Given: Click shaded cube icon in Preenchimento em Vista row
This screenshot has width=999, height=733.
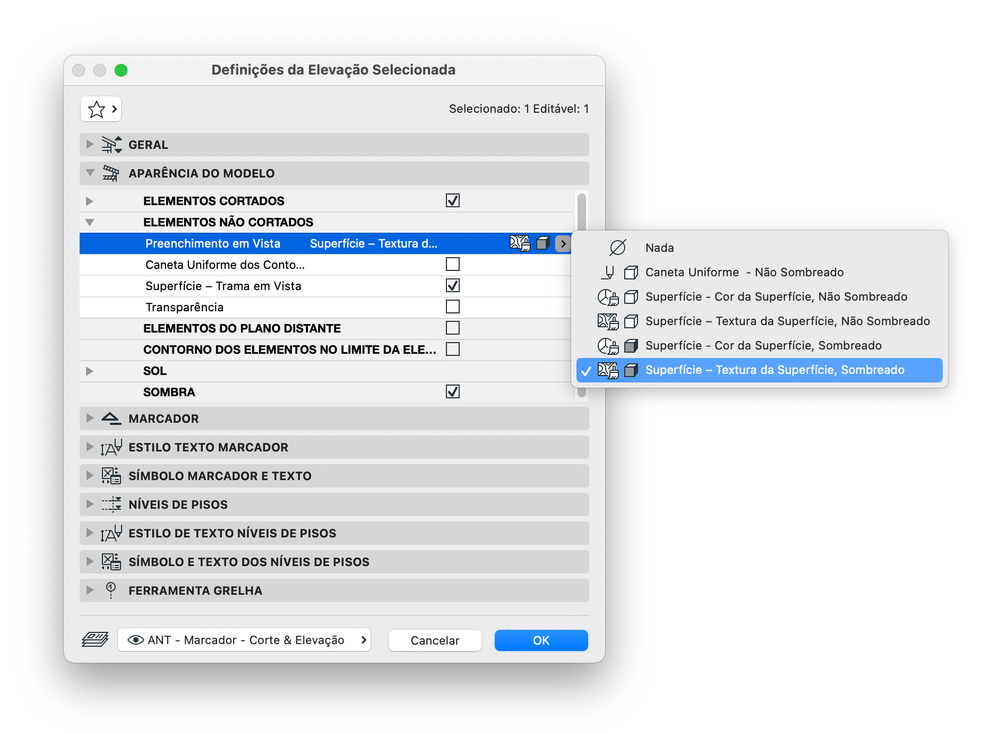Looking at the screenshot, I should click(542, 243).
